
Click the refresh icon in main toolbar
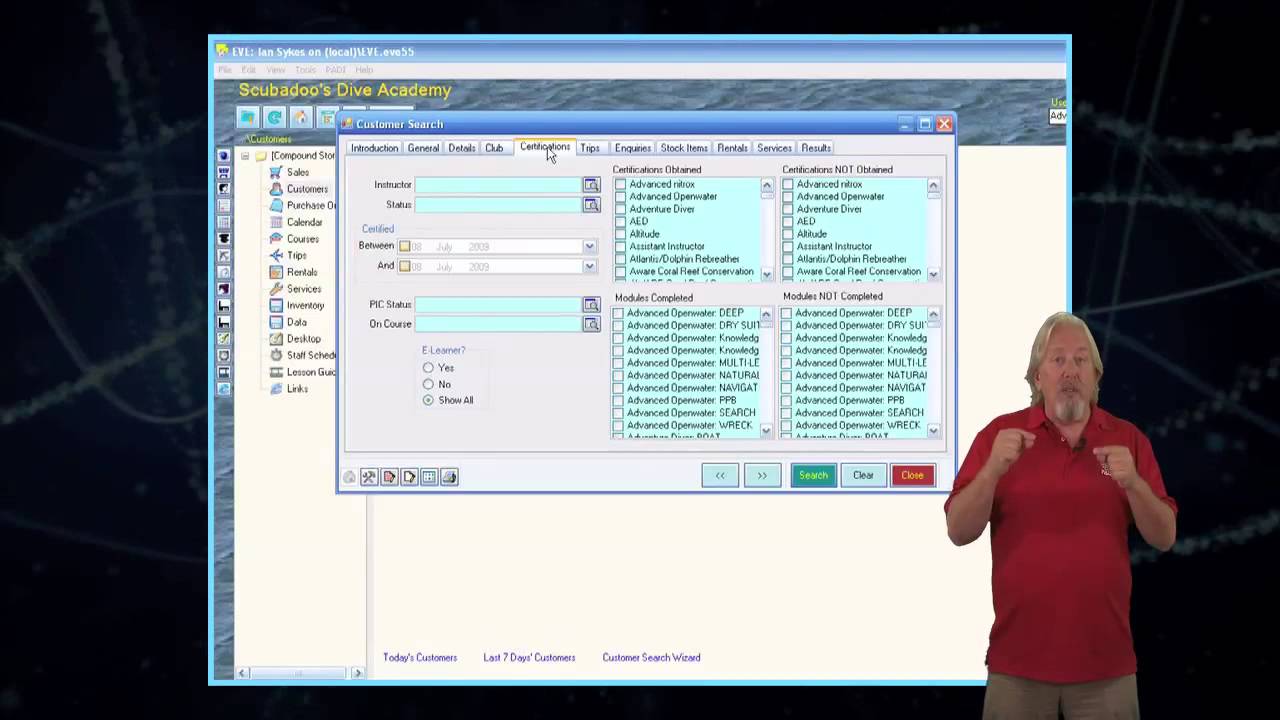point(274,117)
